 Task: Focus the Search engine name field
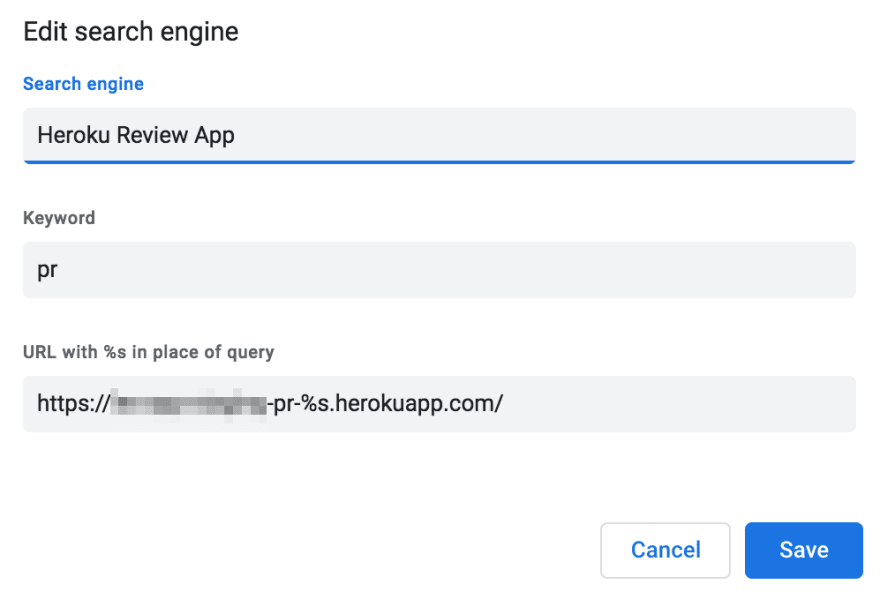(x=439, y=136)
